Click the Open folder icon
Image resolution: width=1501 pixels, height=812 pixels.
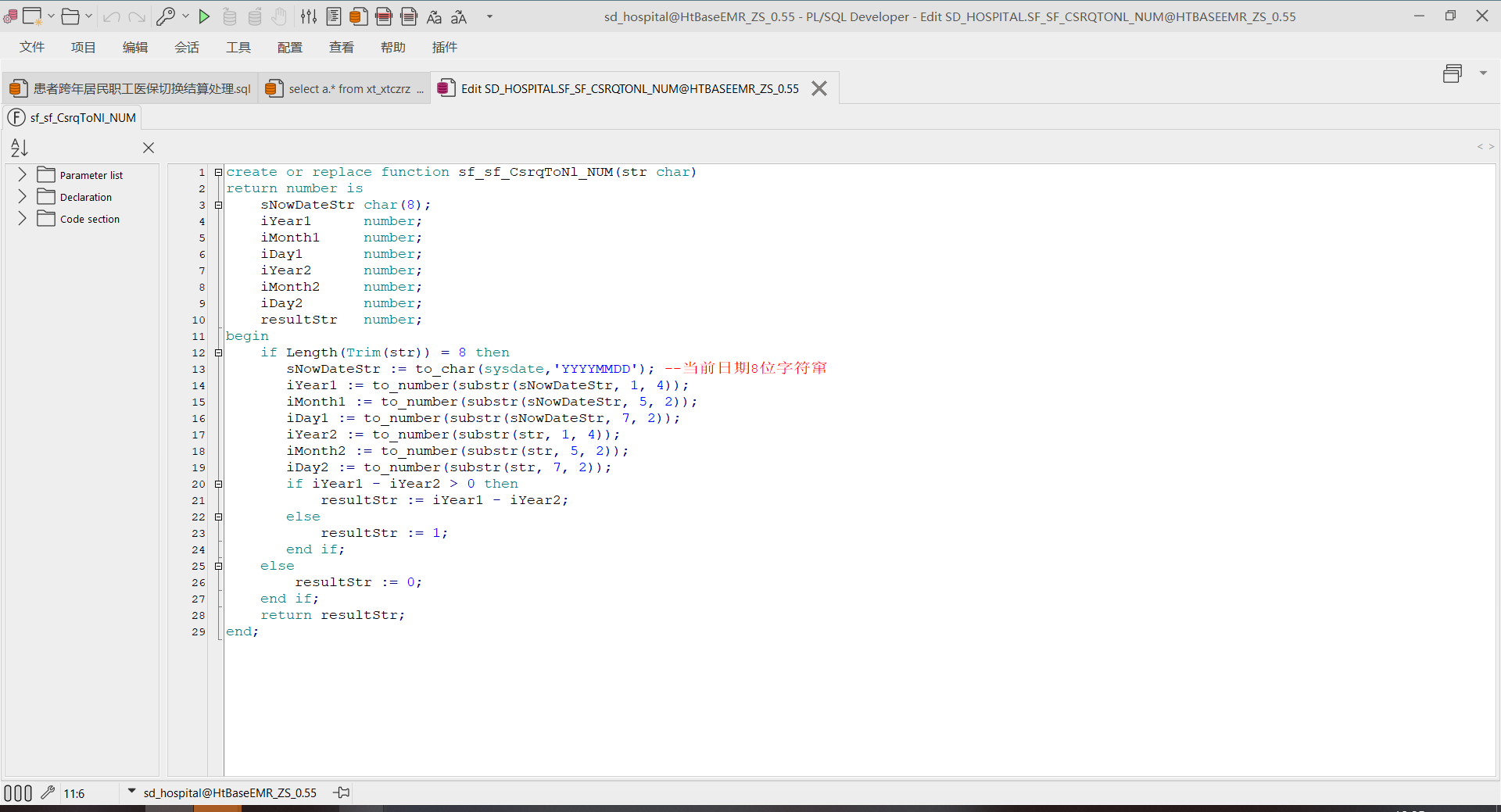(x=70, y=16)
